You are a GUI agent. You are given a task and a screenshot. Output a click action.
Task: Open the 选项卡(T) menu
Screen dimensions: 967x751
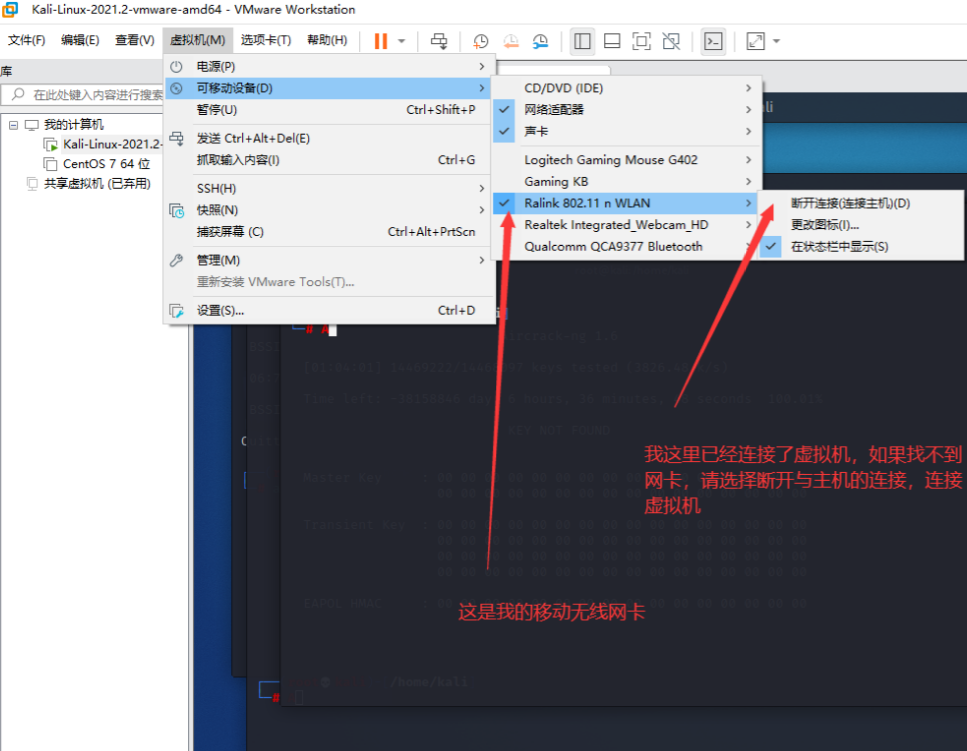point(265,40)
